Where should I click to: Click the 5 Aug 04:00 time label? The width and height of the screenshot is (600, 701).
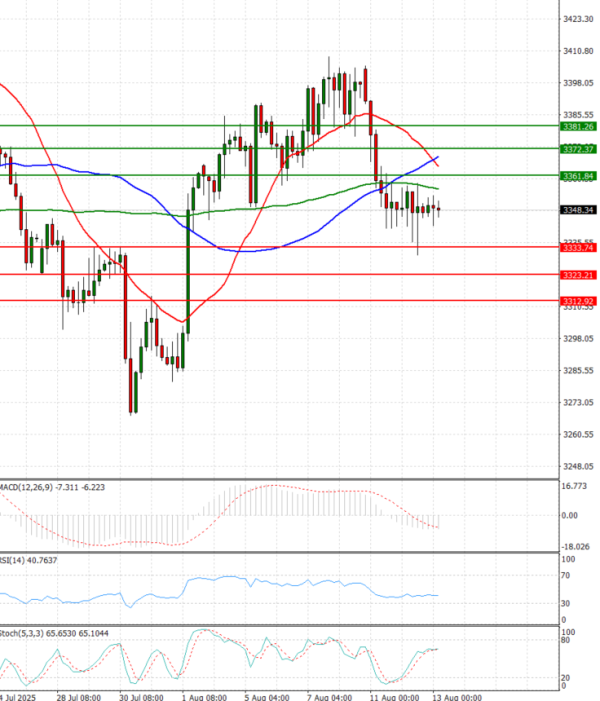pyautogui.click(x=266, y=697)
